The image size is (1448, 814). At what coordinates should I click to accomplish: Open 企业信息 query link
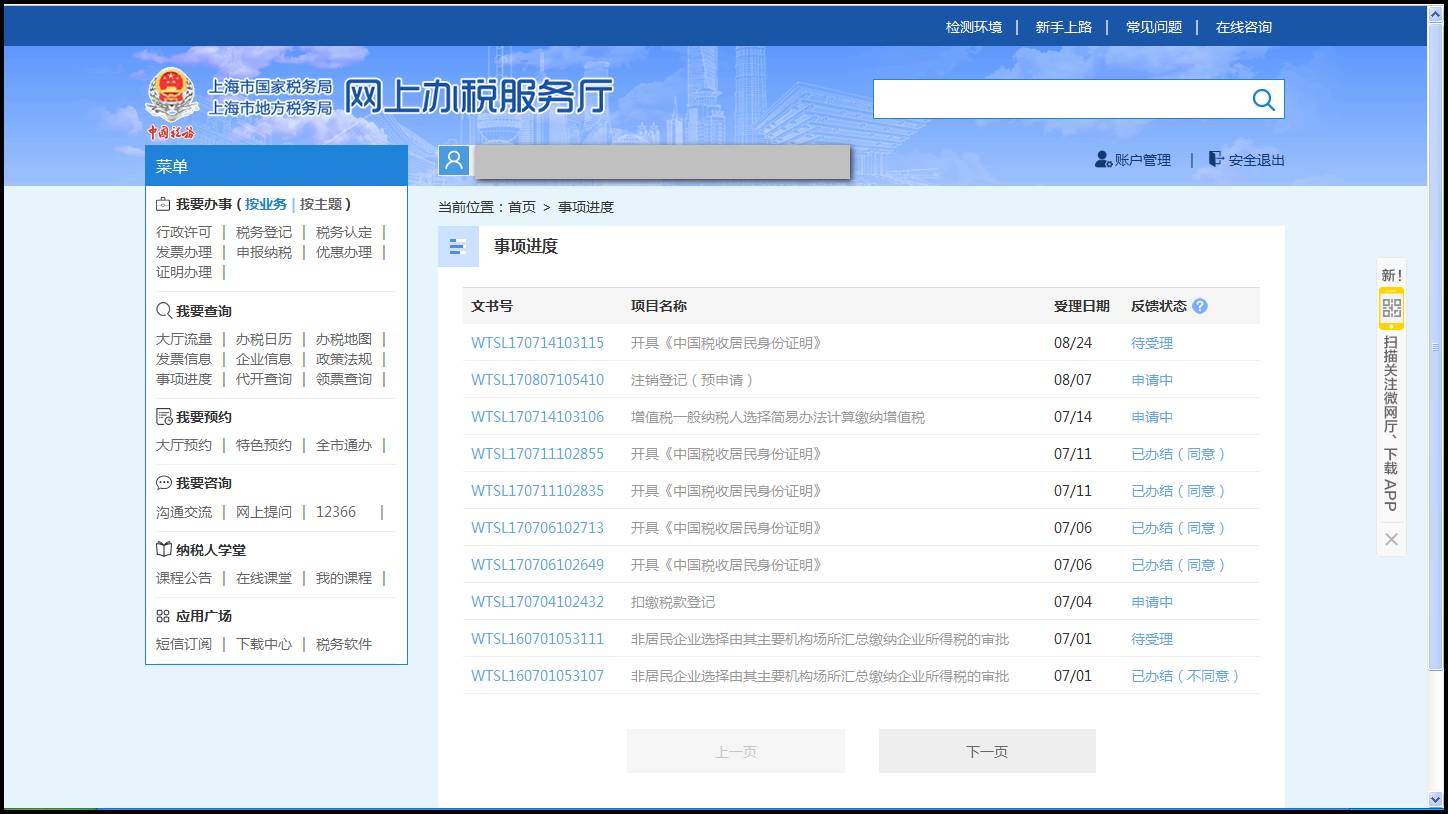click(264, 359)
